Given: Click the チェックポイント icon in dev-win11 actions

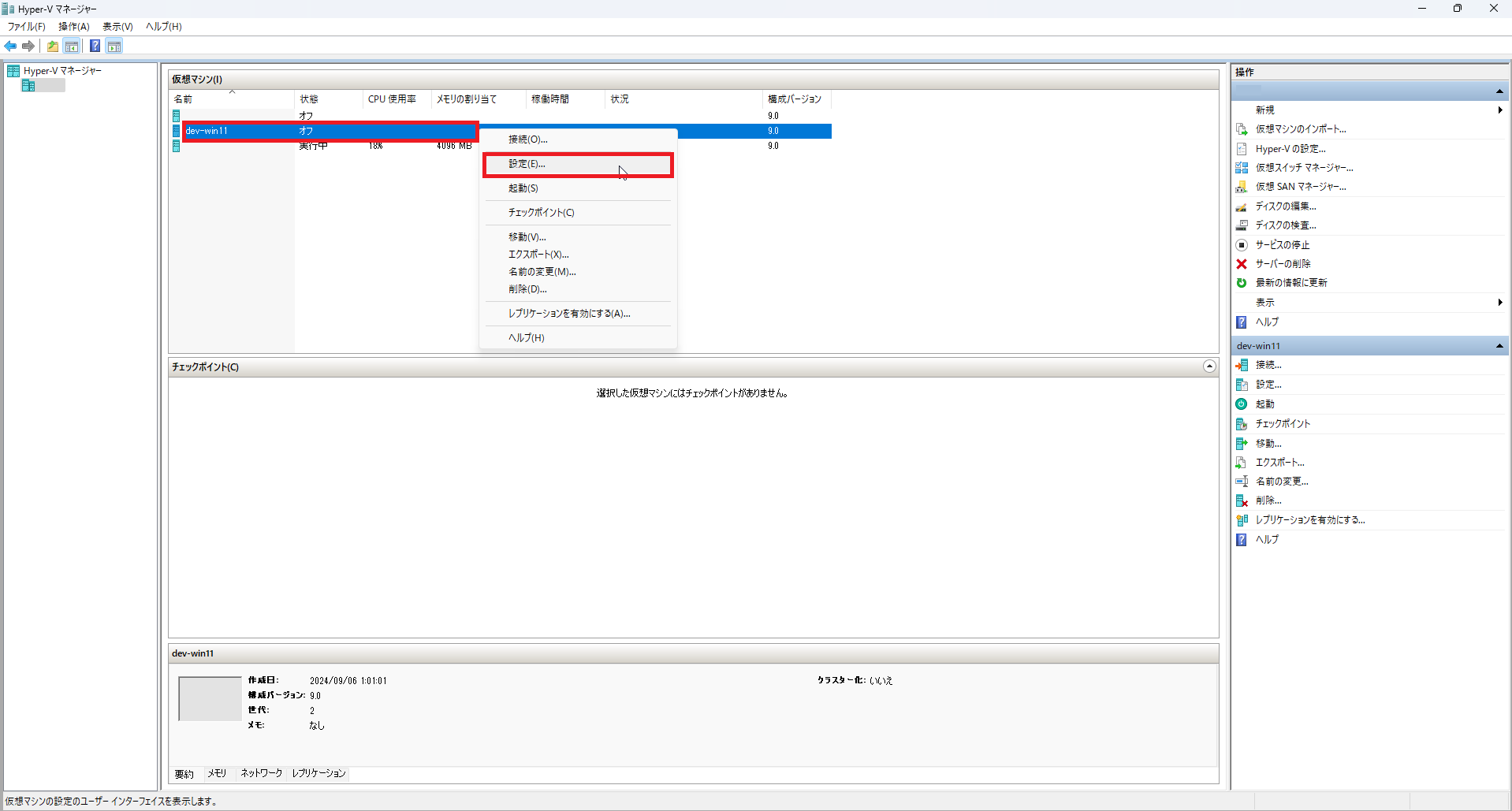Looking at the screenshot, I should click(x=1242, y=424).
